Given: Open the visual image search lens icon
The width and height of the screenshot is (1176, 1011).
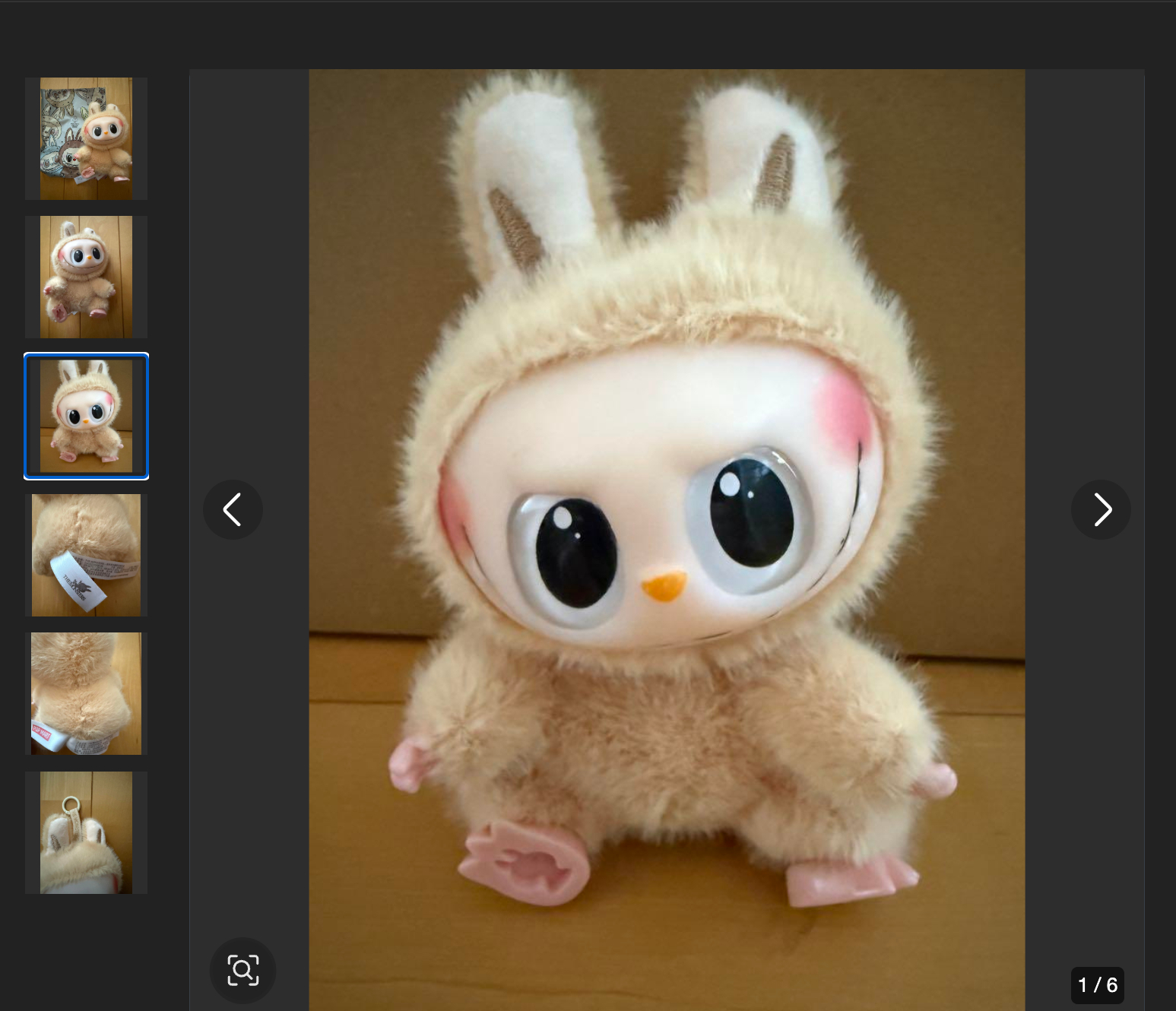Looking at the screenshot, I should tap(242, 970).
